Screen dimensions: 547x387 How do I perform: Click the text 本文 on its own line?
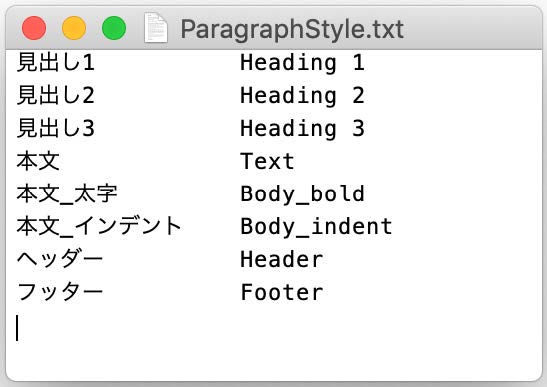38,161
